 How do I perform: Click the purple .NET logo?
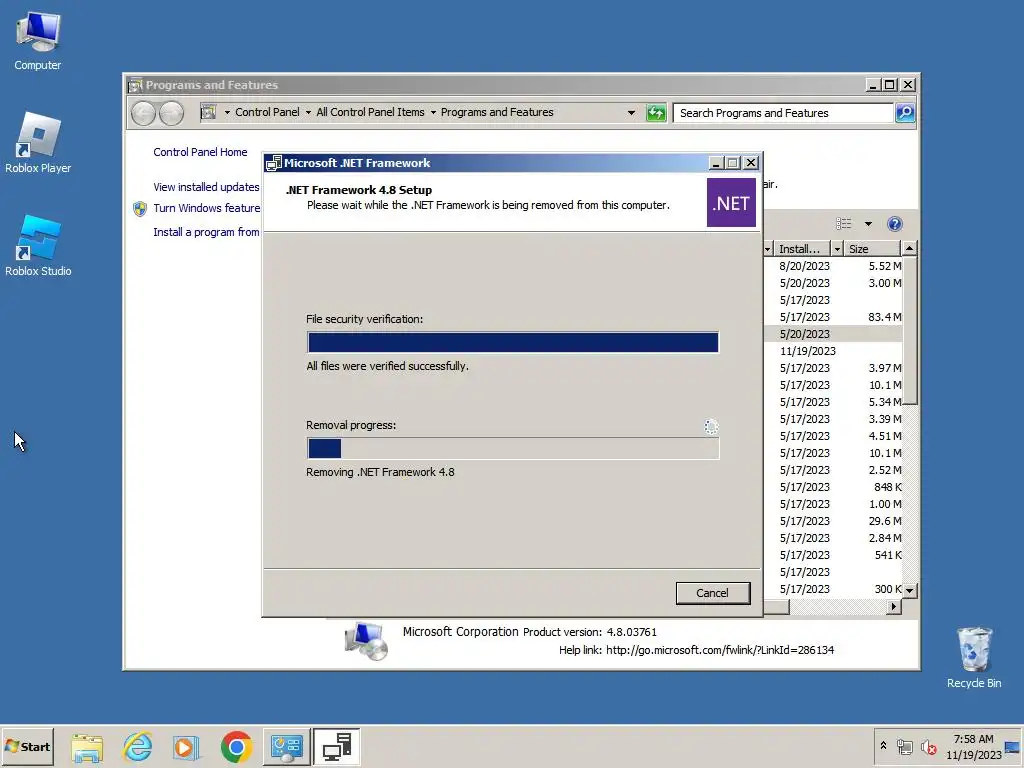coord(731,203)
